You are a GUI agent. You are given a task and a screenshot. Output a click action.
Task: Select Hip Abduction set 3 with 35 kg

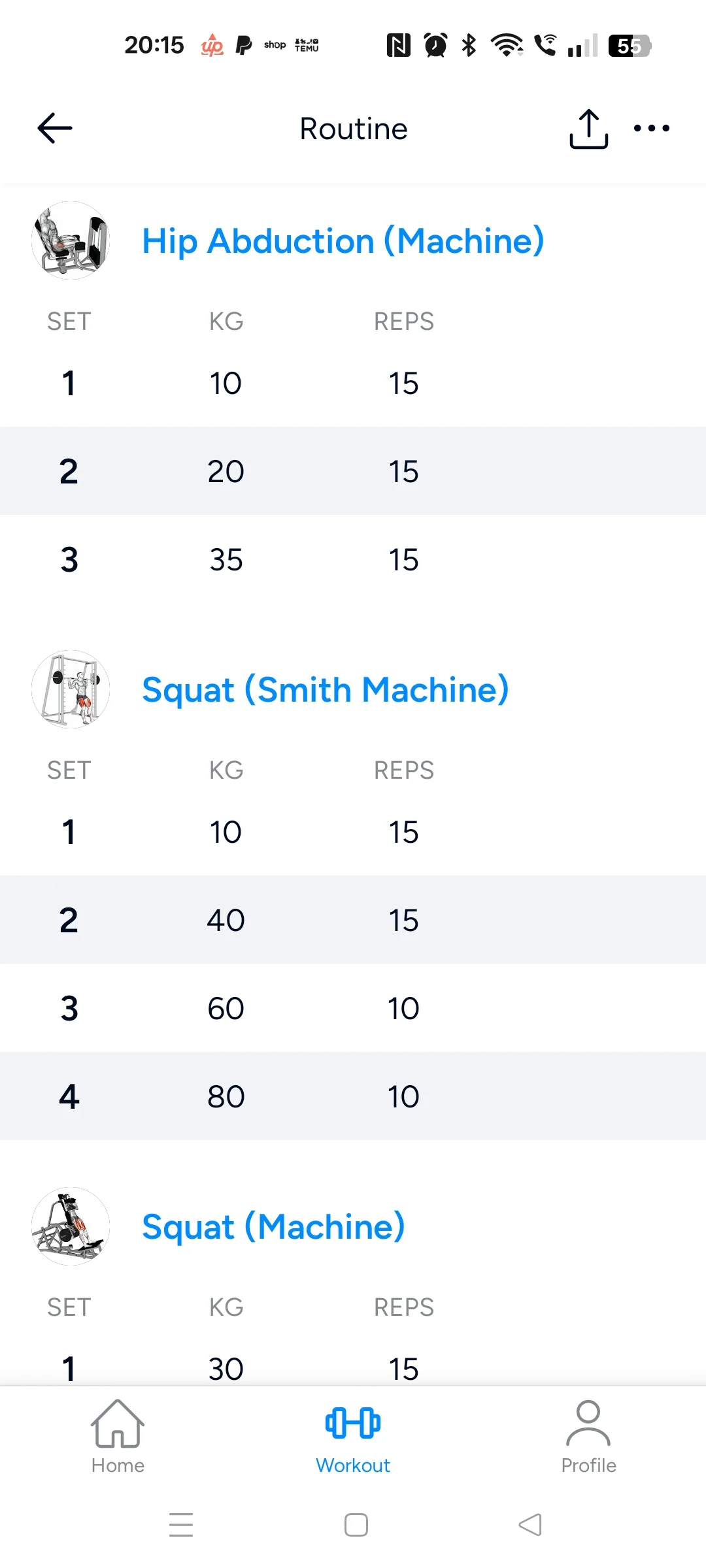353,559
